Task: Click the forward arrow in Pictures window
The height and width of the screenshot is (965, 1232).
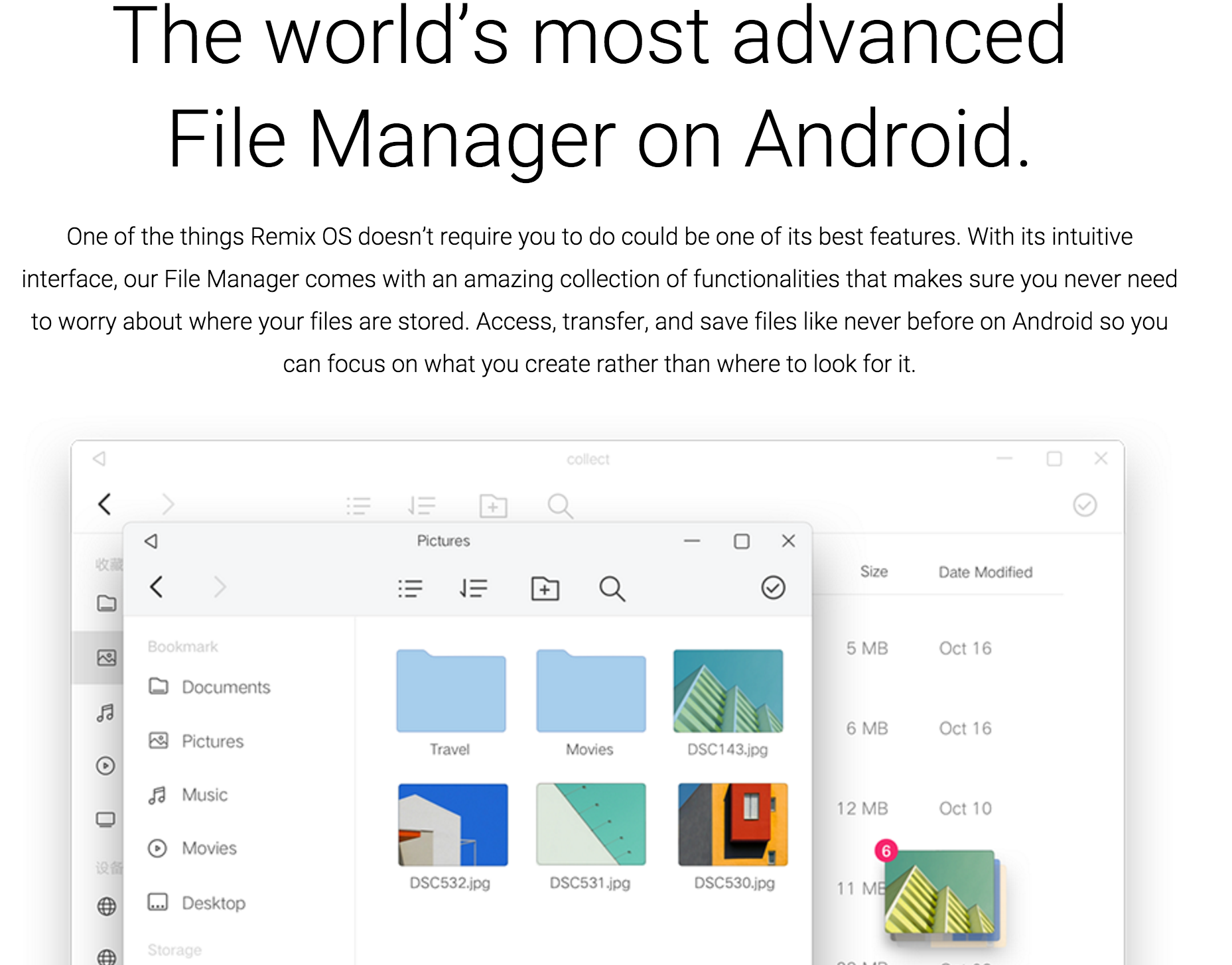Action: (x=220, y=587)
